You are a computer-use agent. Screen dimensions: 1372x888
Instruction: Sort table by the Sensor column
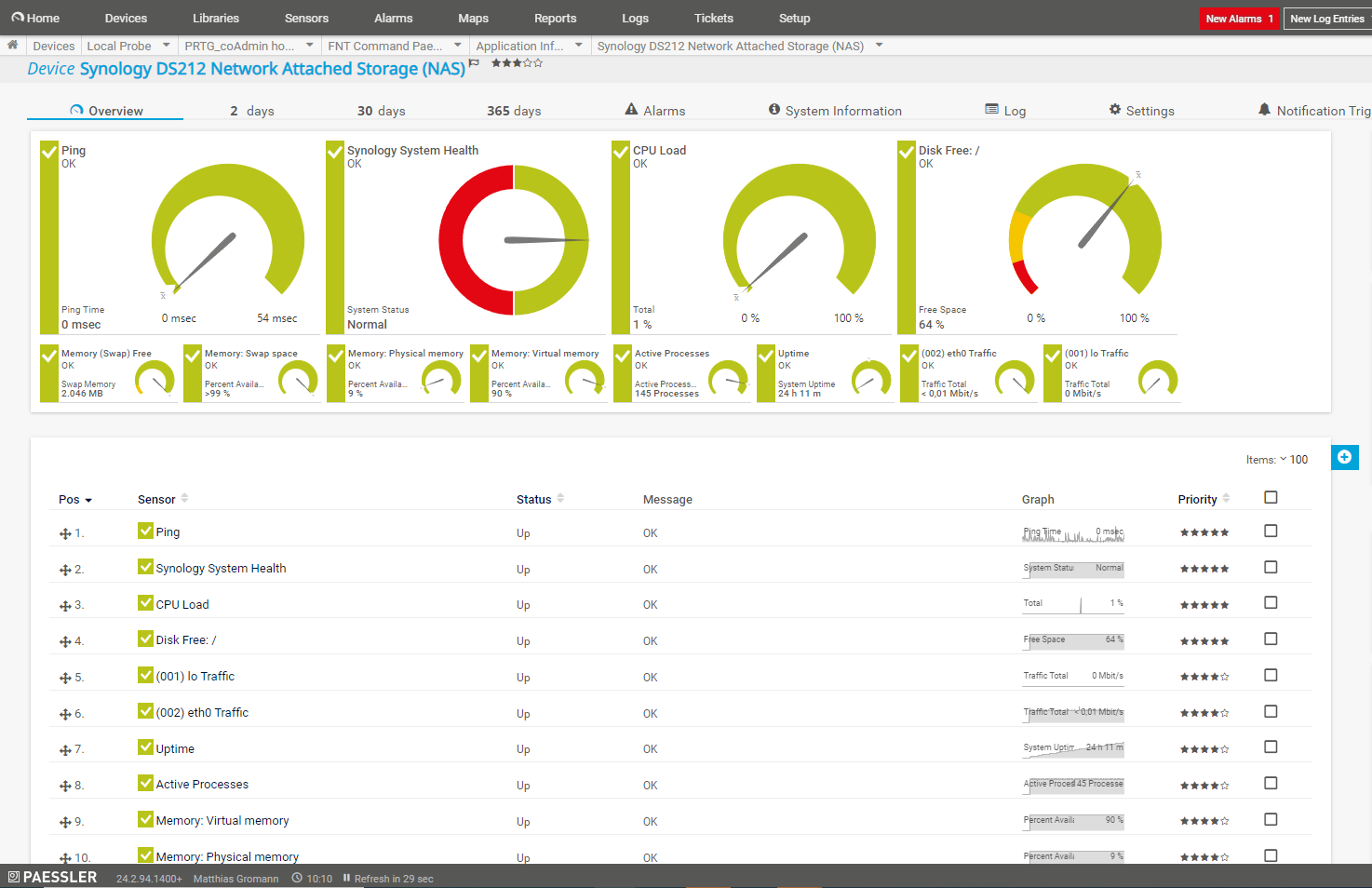click(x=163, y=499)
